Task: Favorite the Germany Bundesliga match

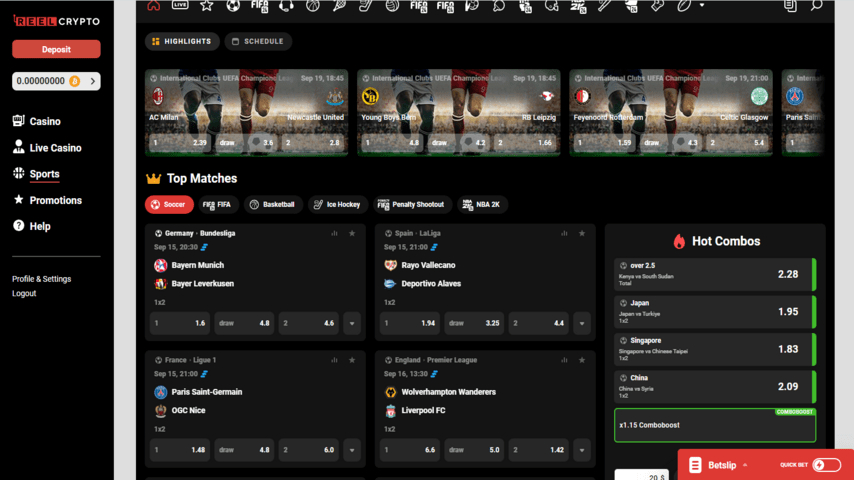Action: 352,233
